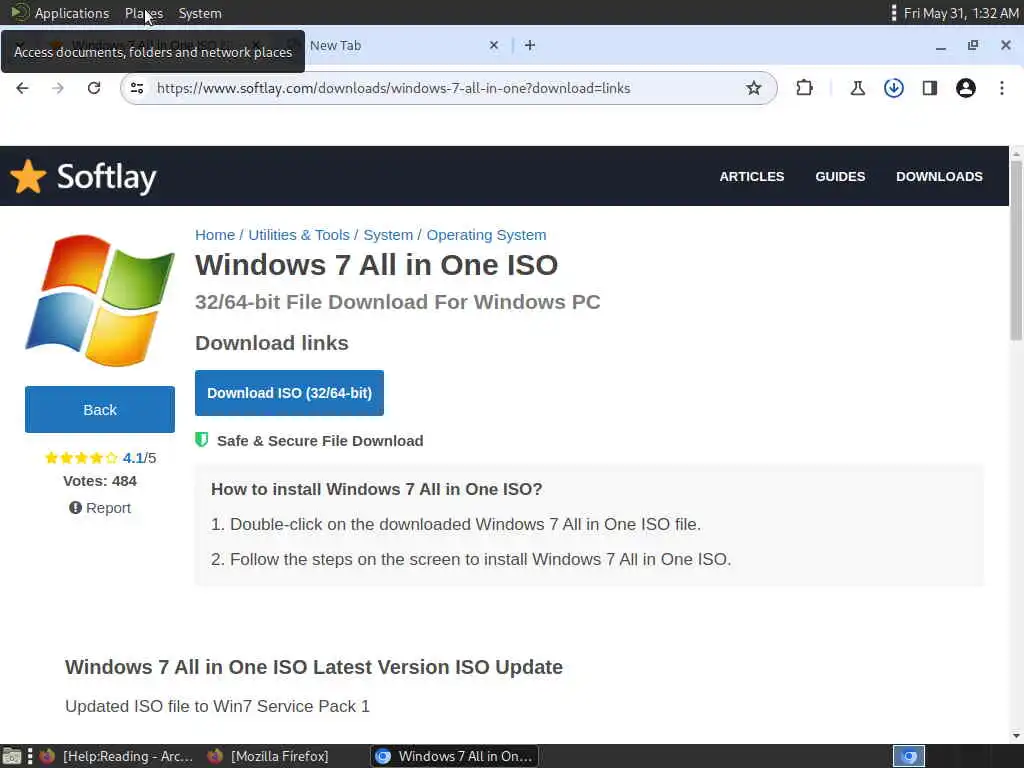Image resolution: width=1024 pixels, height=768 pixels.
Task: Open Help:Reading Firefox taskbar entry
Action: coord(118,756)
